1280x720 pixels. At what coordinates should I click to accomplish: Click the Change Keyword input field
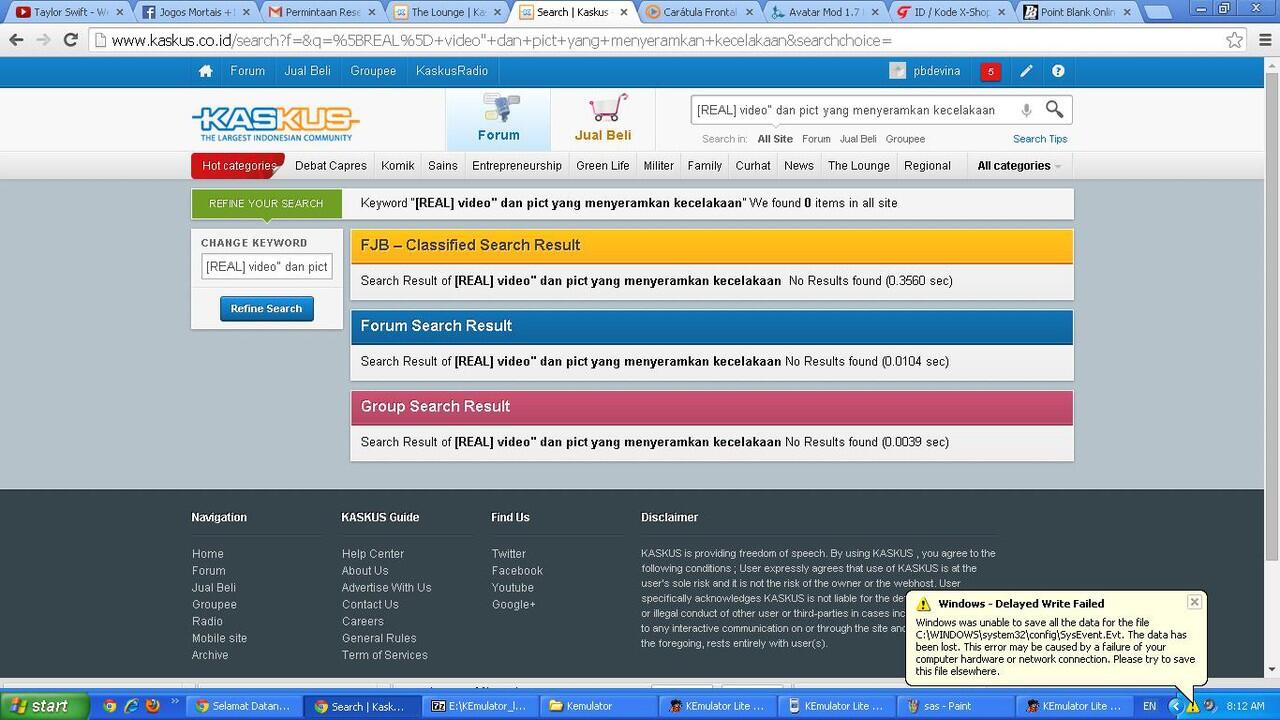(267, 266)
